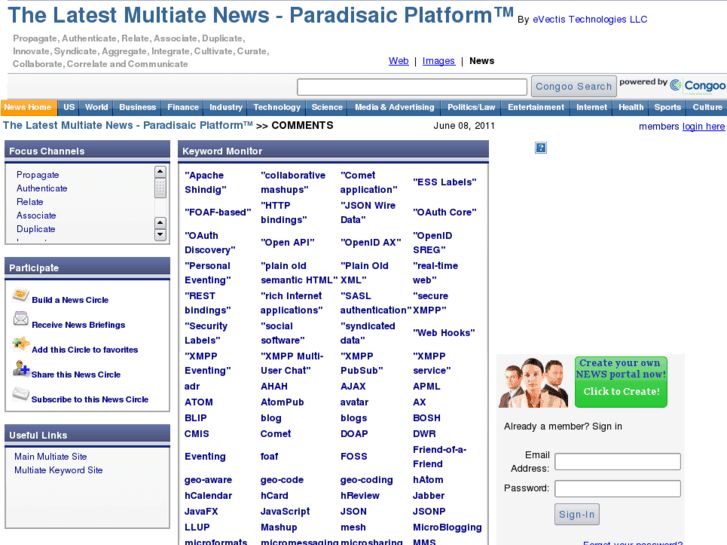
Task: Click the Share this News Circle icon
Action: click(x=20, y=368)
